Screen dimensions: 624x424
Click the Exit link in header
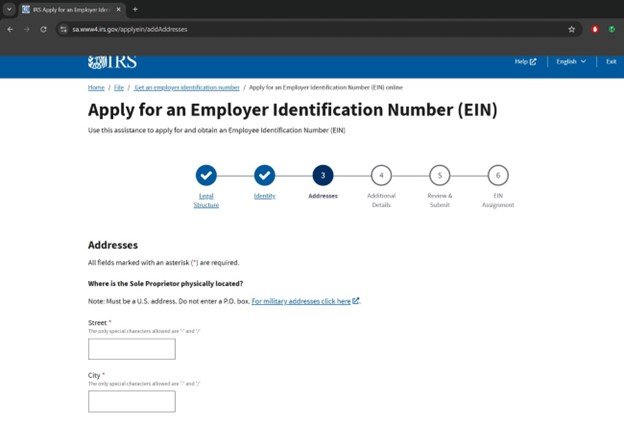coord(610,62)
